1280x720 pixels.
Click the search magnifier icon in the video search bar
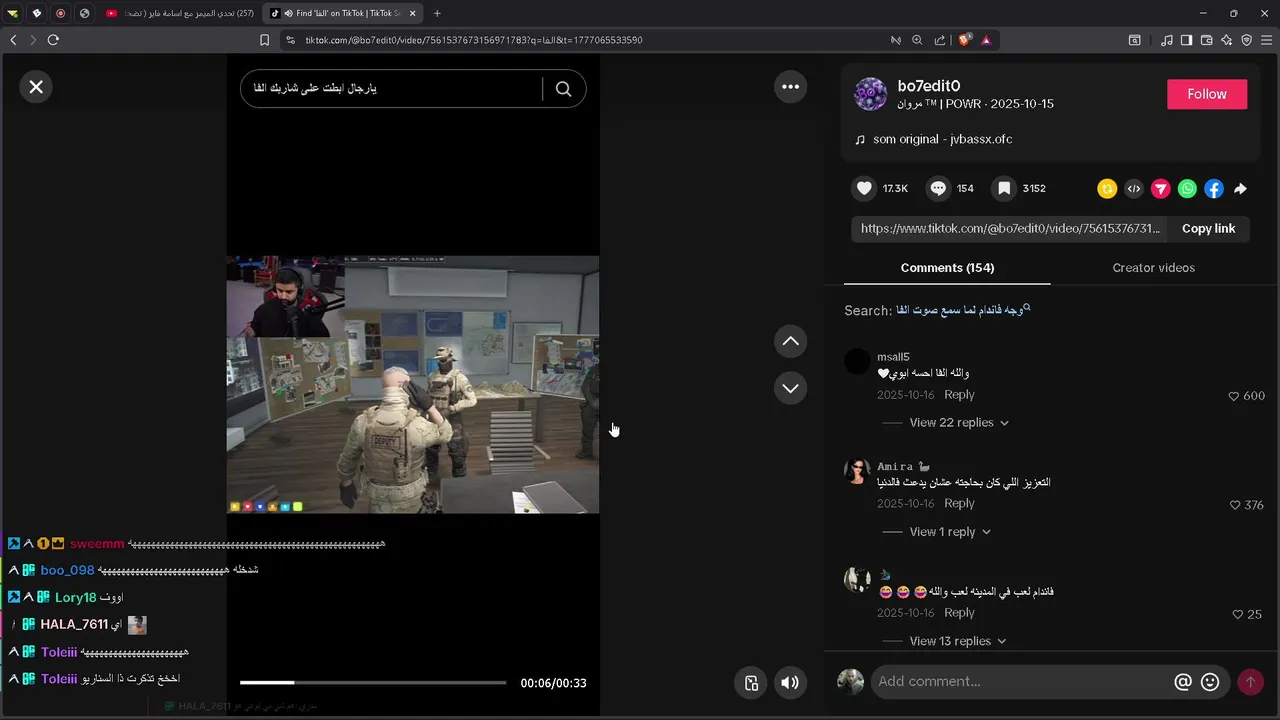[563, 89]
